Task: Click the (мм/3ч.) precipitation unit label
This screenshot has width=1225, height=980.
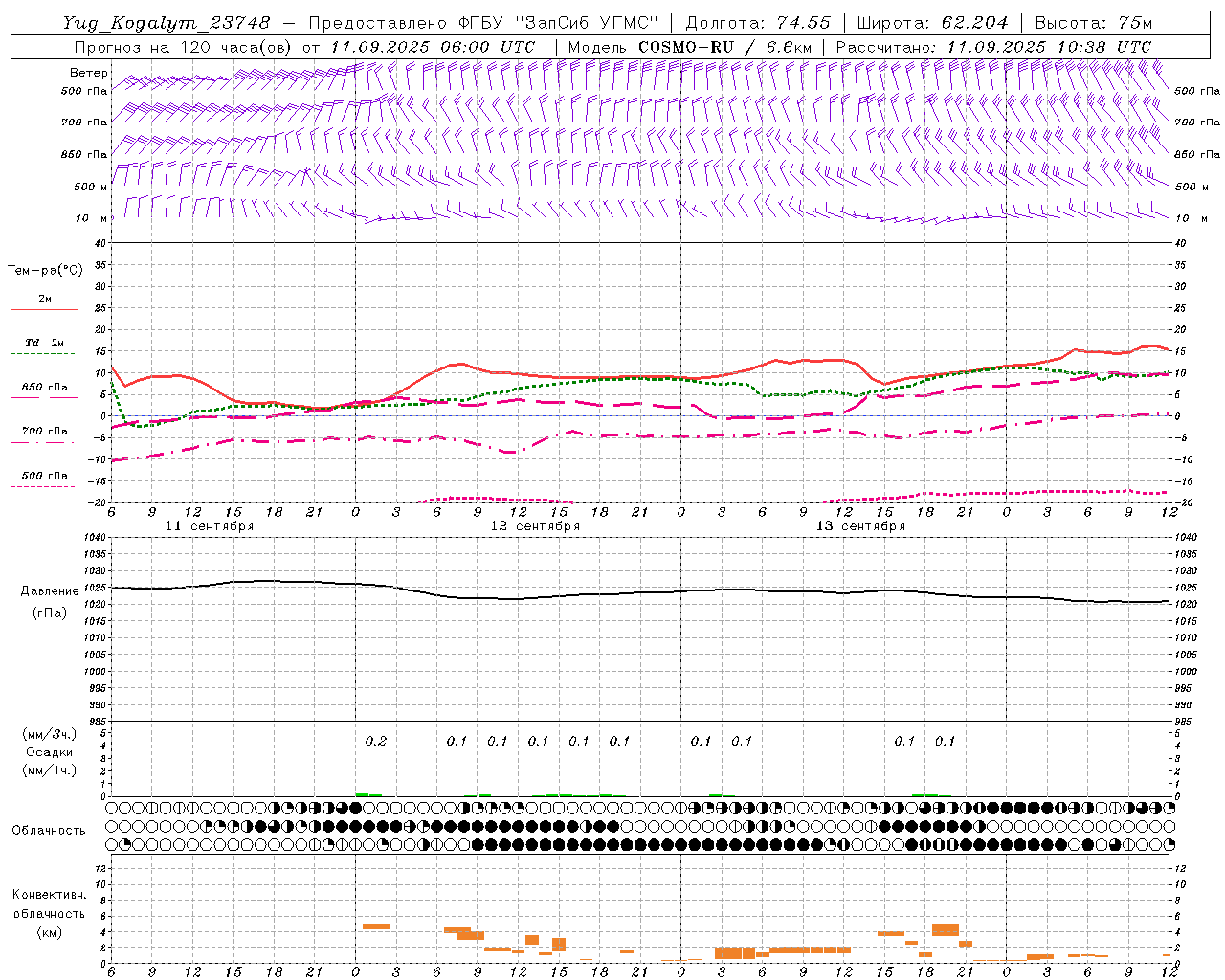Action: coord(50,734)
